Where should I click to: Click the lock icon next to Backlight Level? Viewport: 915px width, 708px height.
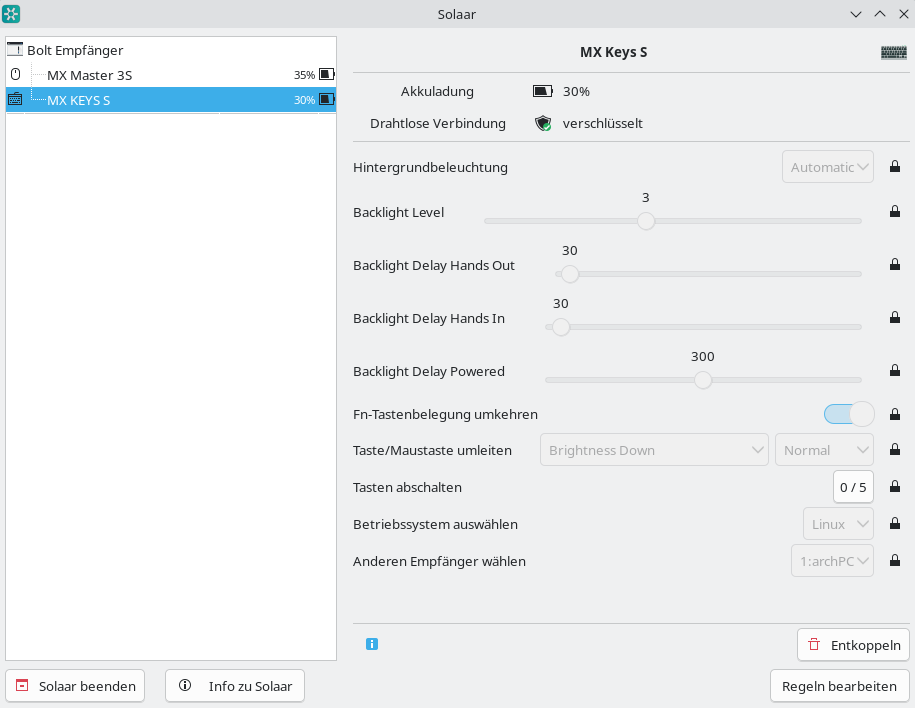click(895, 212)
